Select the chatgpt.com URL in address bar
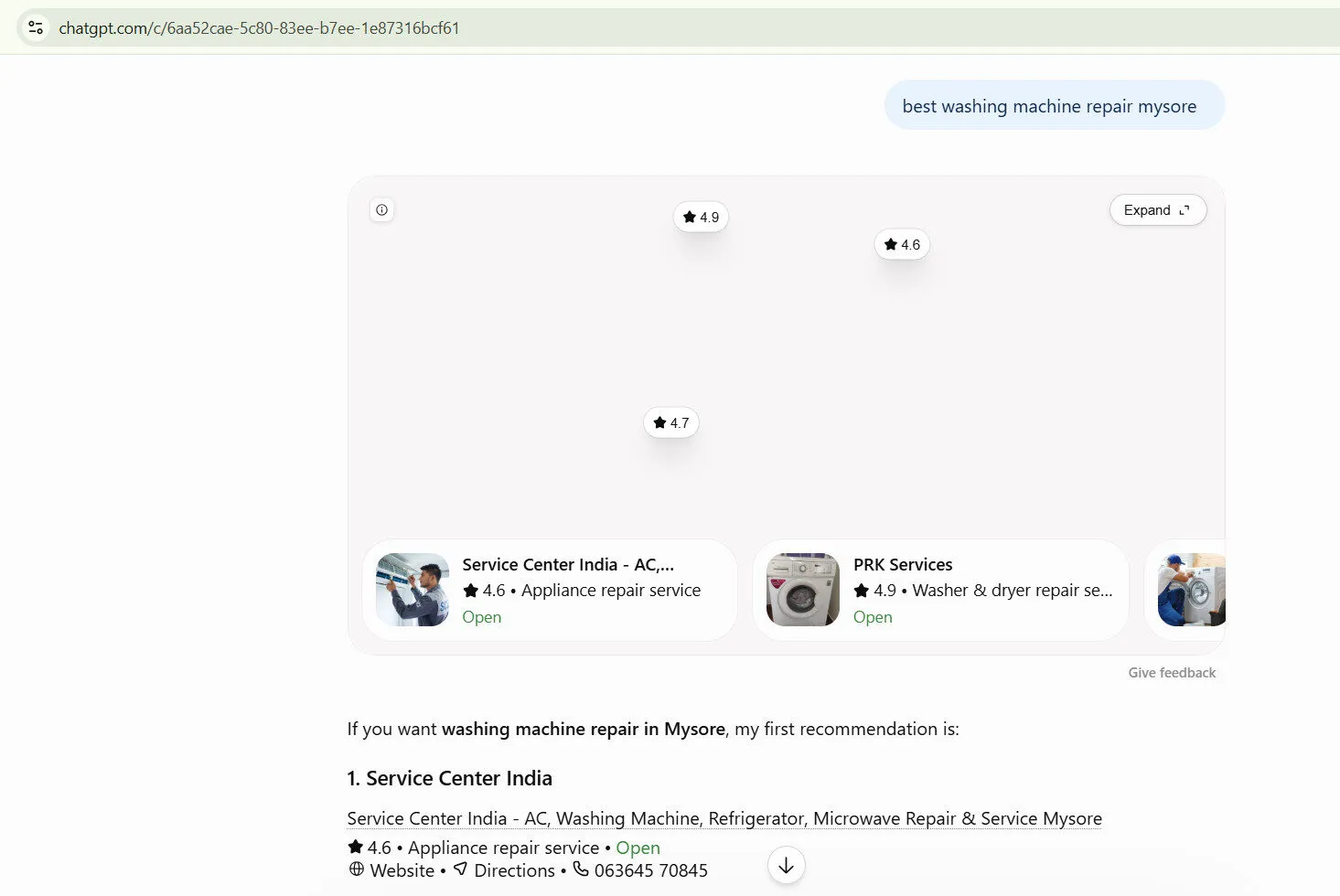This screenshot has height=896, width=1340. pos(259,28)
